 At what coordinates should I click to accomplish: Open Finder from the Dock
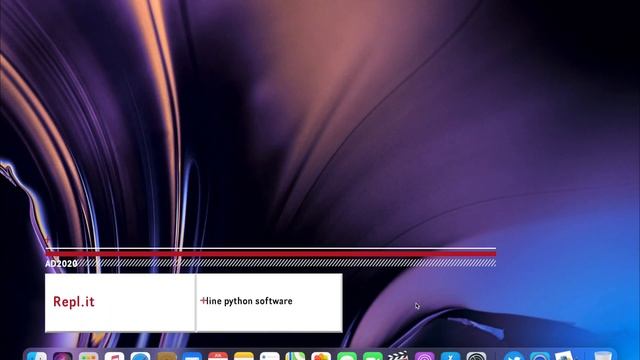pyautogui.click(x=37, y=356)
